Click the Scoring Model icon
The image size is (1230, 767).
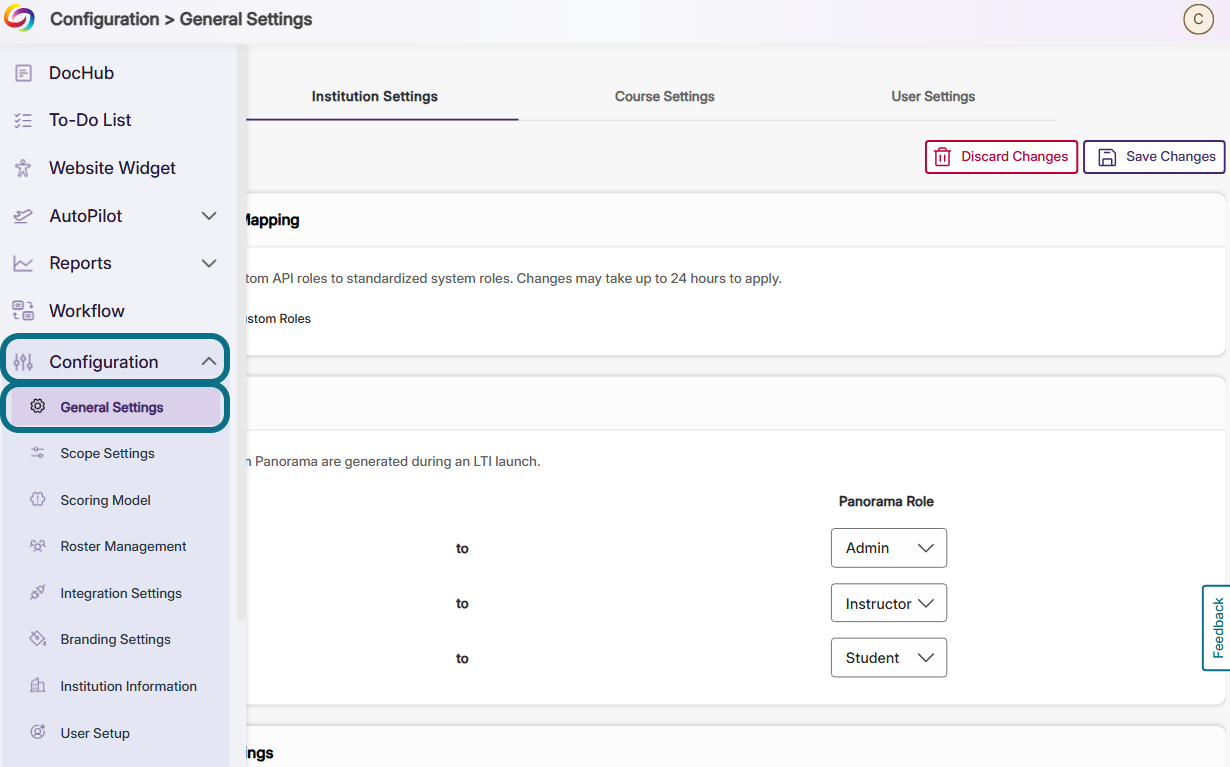38,500
